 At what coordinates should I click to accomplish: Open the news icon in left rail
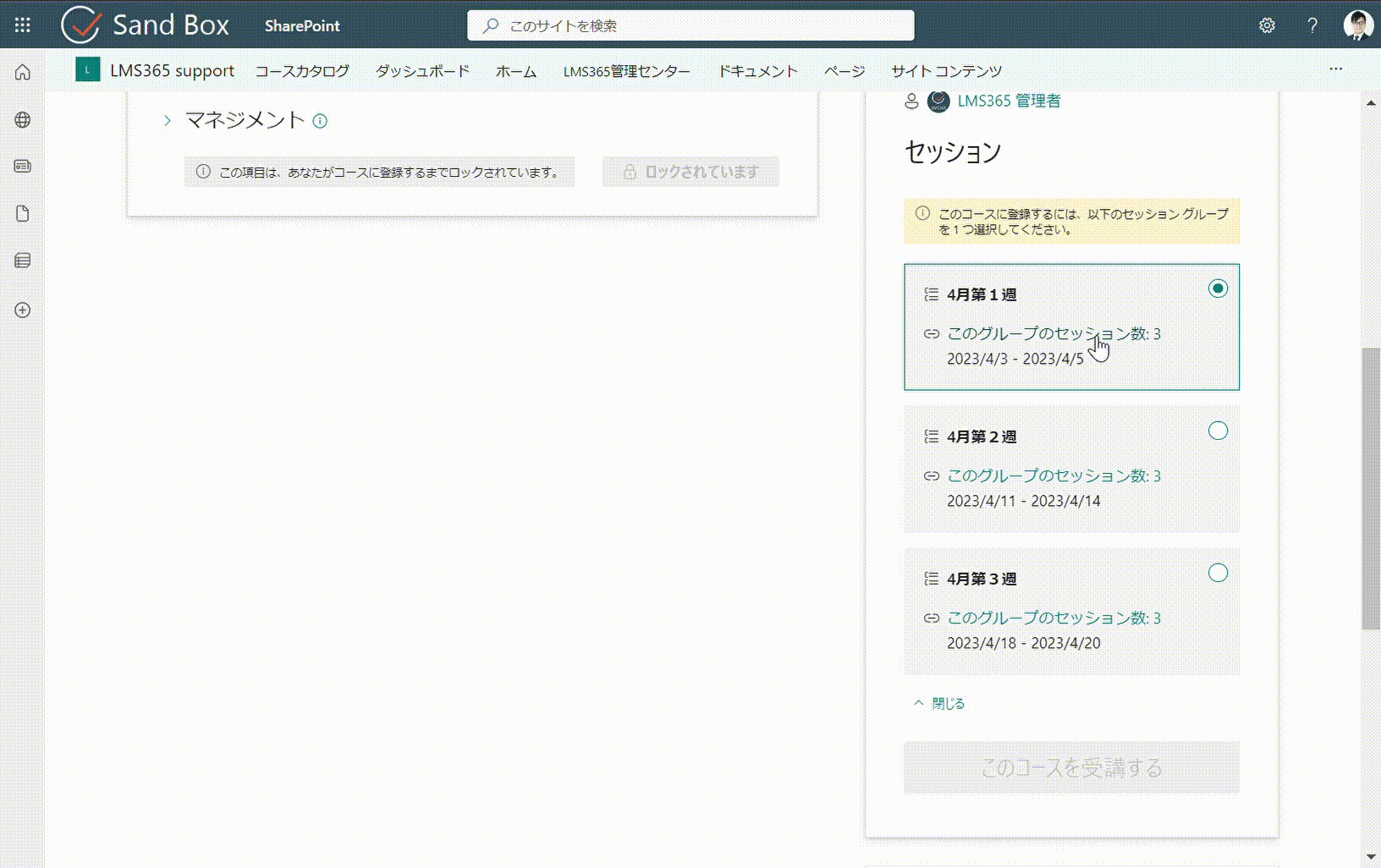point(23,166)
